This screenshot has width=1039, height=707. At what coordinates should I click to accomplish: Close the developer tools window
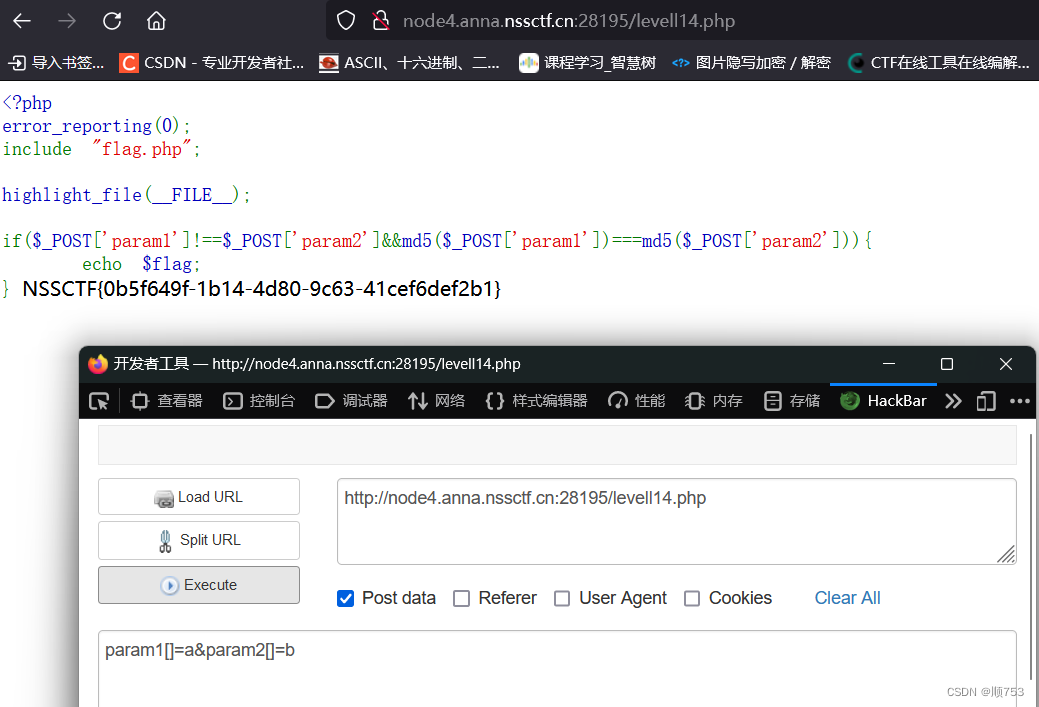pyautogui.click(x=1006, y=364)
